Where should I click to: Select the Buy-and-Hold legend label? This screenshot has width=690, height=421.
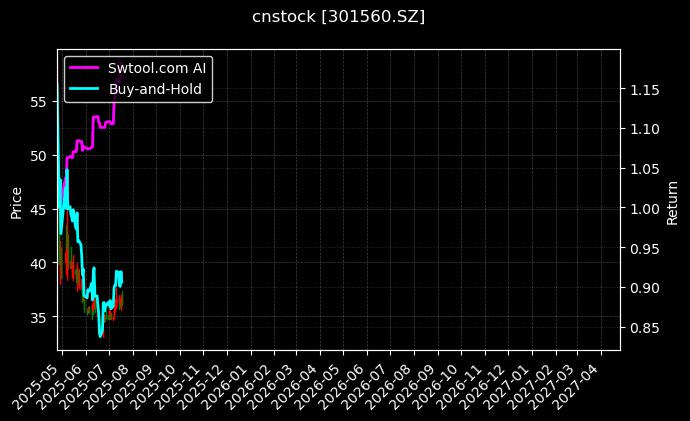coord(156,89)
